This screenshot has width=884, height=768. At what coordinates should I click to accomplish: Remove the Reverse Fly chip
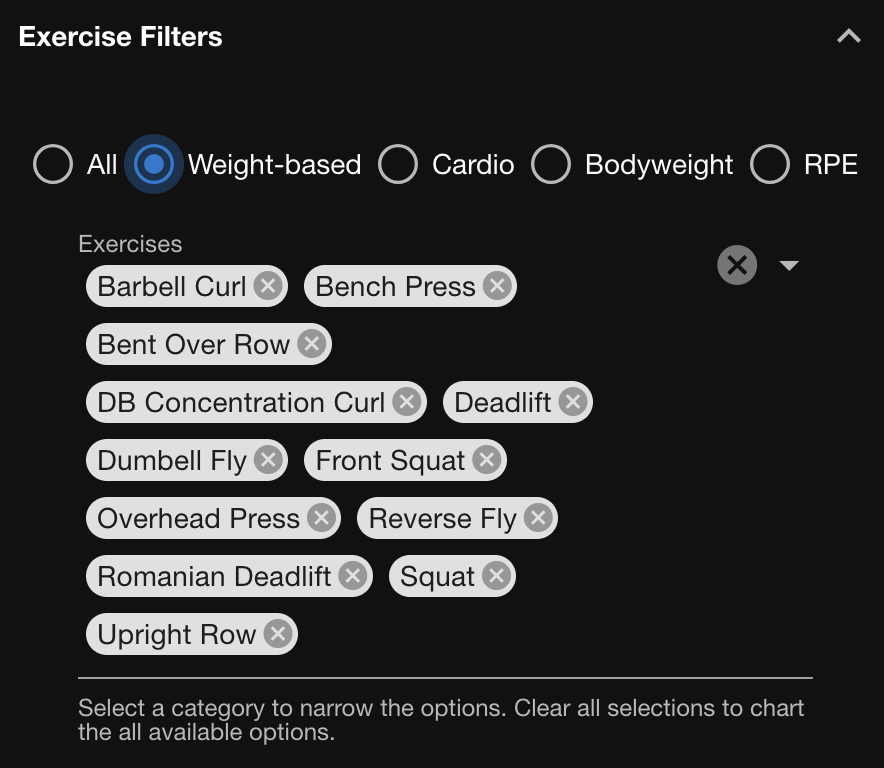538,519
